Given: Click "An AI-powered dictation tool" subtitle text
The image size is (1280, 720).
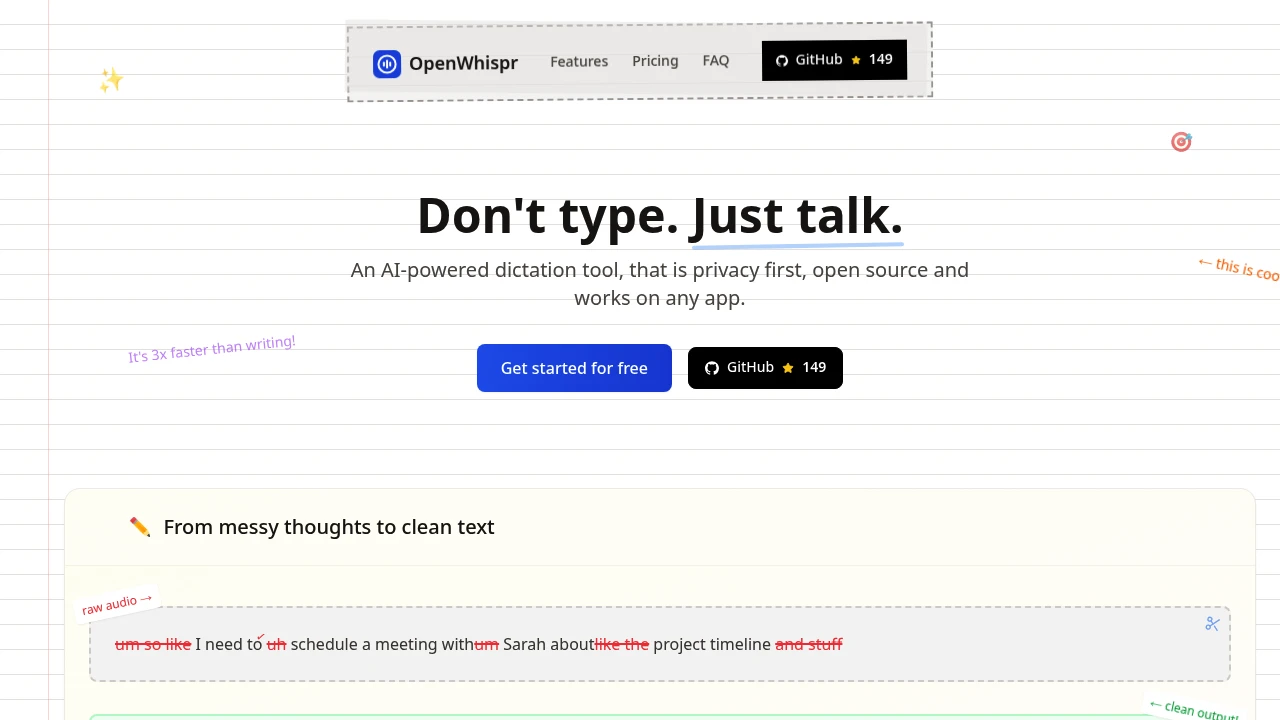Looking at the screenshot, I should (x=660, y=284).
